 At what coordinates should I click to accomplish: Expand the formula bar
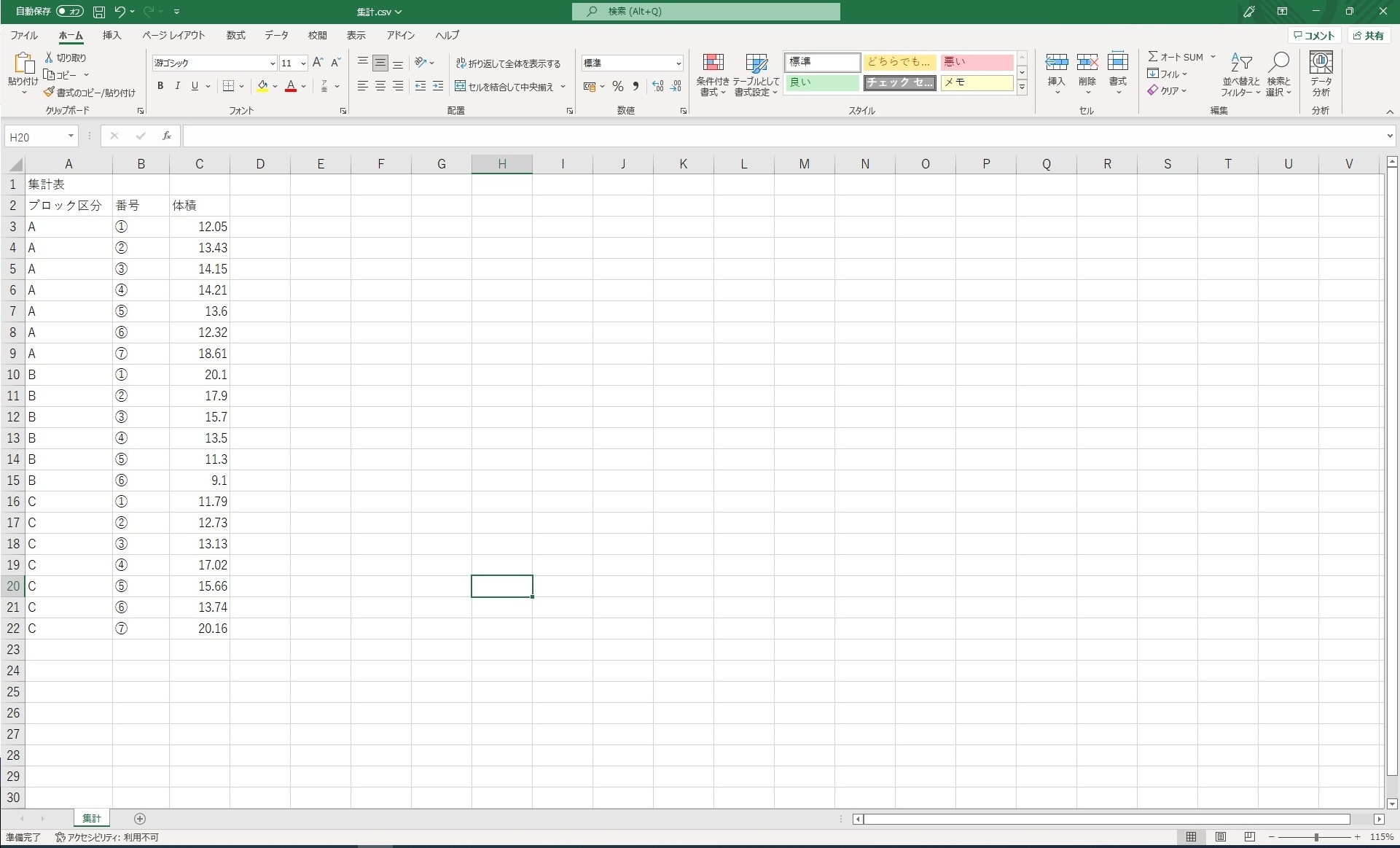point(1390,136)
